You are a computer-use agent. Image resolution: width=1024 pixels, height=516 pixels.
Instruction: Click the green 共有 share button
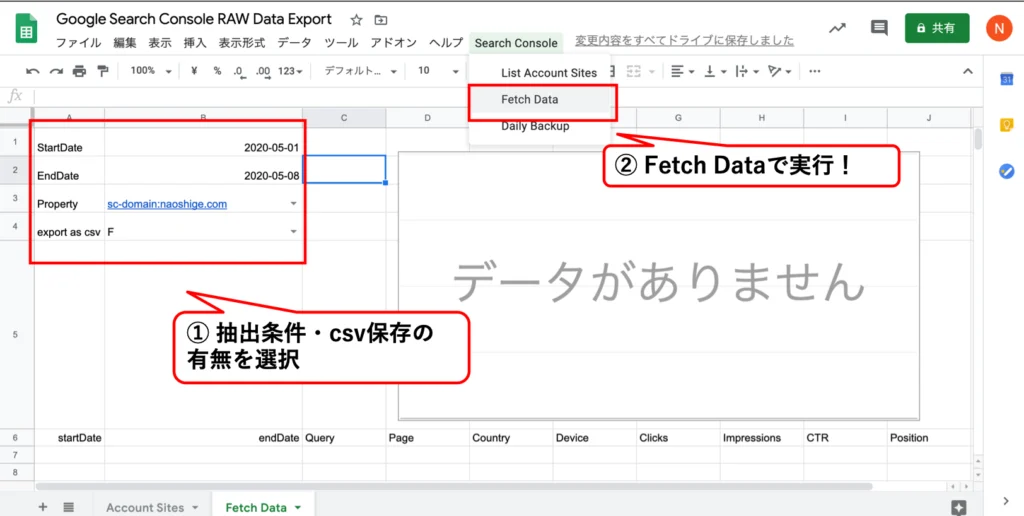coord(936,28)
